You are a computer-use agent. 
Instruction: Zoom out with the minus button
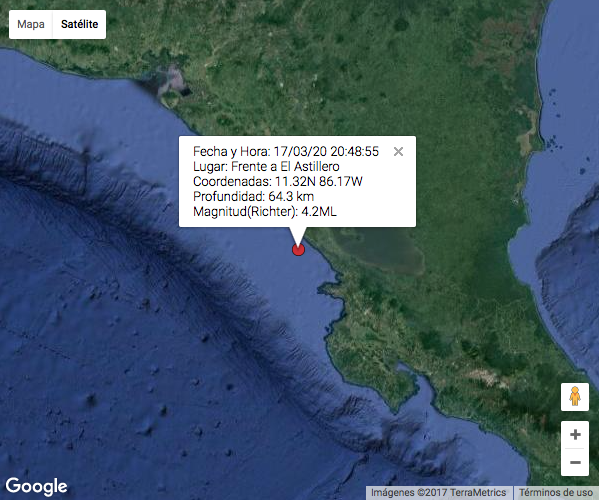point(575,463)
